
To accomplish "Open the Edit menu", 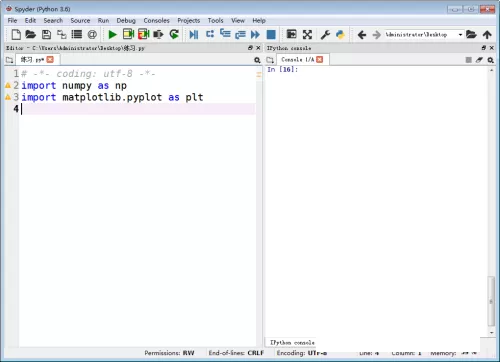I will 30,21.
